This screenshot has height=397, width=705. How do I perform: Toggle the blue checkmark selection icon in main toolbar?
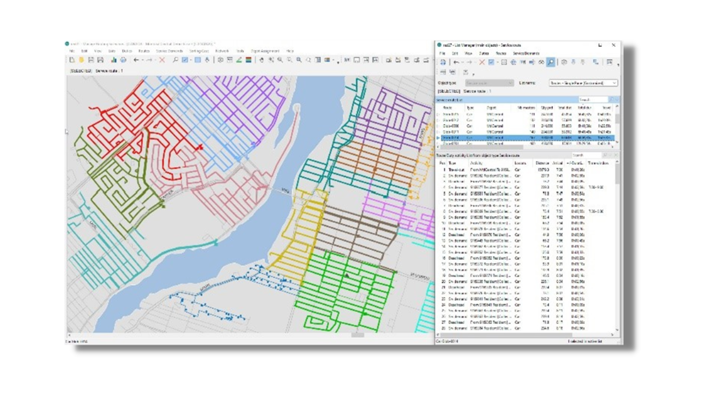(185, 60)
